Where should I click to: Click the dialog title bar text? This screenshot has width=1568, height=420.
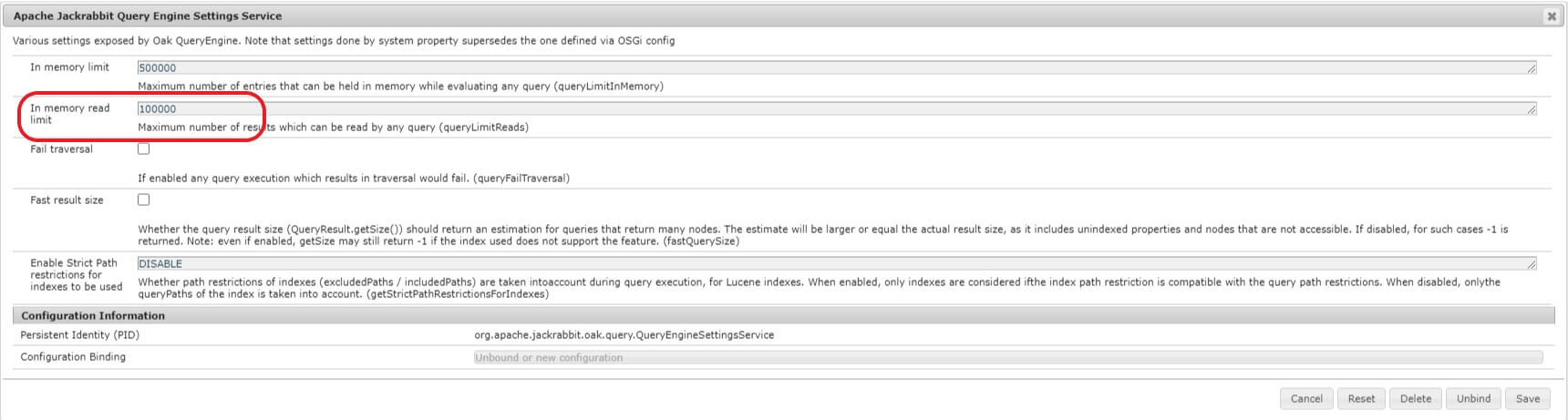point(148,16)
